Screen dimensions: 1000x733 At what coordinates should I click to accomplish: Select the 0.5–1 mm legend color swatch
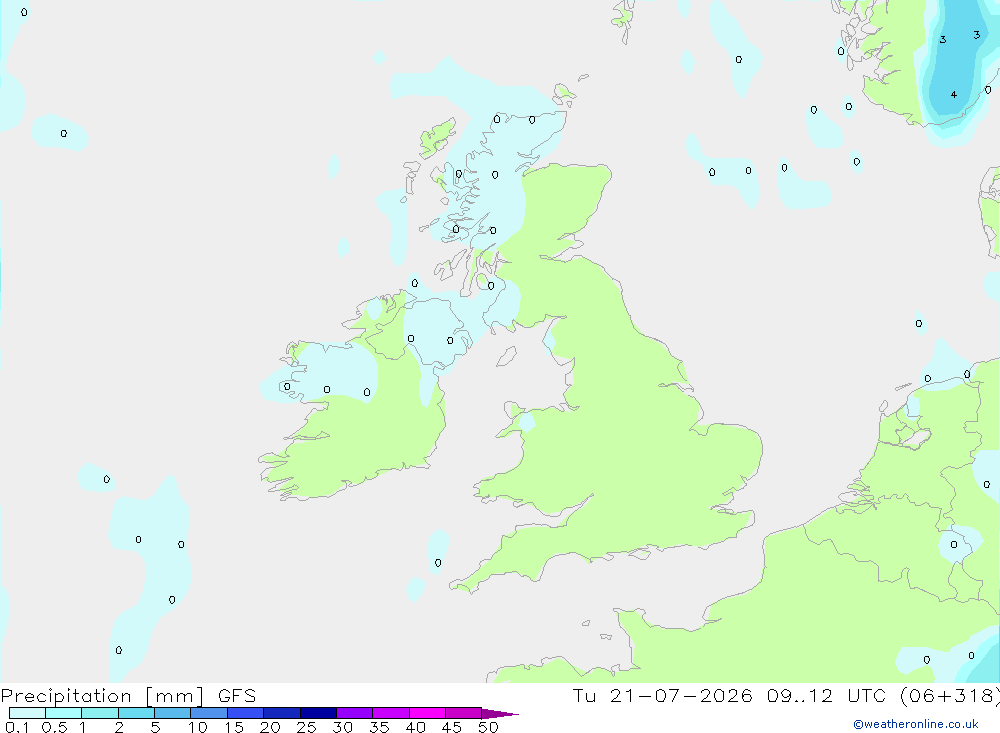click(x=64, y=713)
